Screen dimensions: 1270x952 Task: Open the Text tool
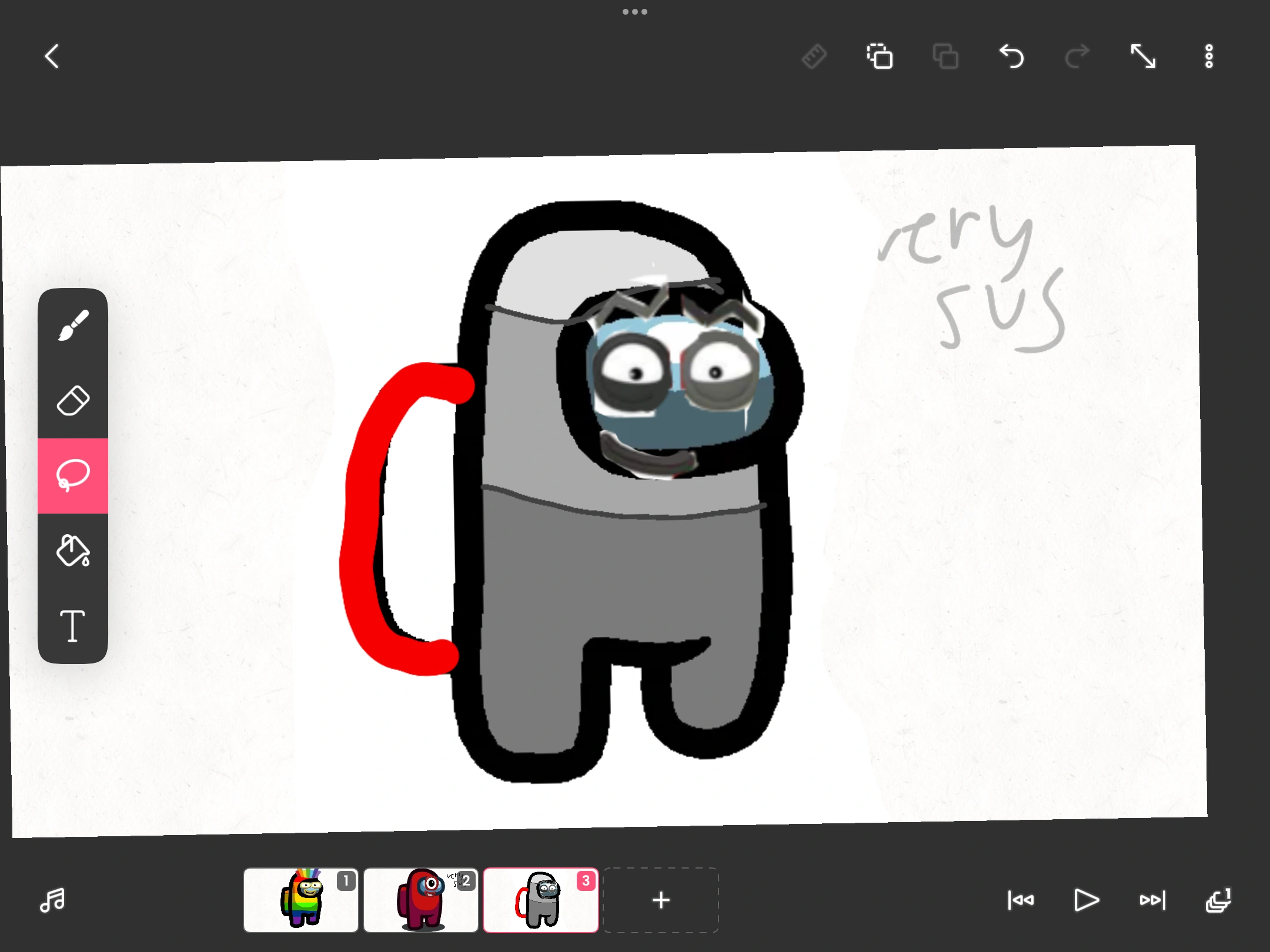(73, 626)
